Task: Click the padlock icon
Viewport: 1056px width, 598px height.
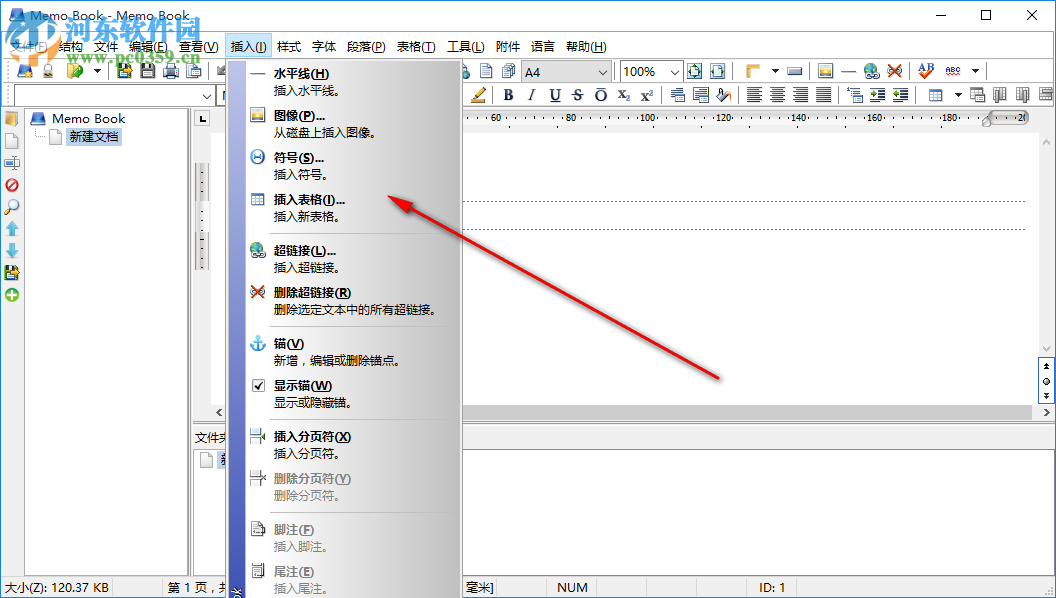Action: click(48, 70)
